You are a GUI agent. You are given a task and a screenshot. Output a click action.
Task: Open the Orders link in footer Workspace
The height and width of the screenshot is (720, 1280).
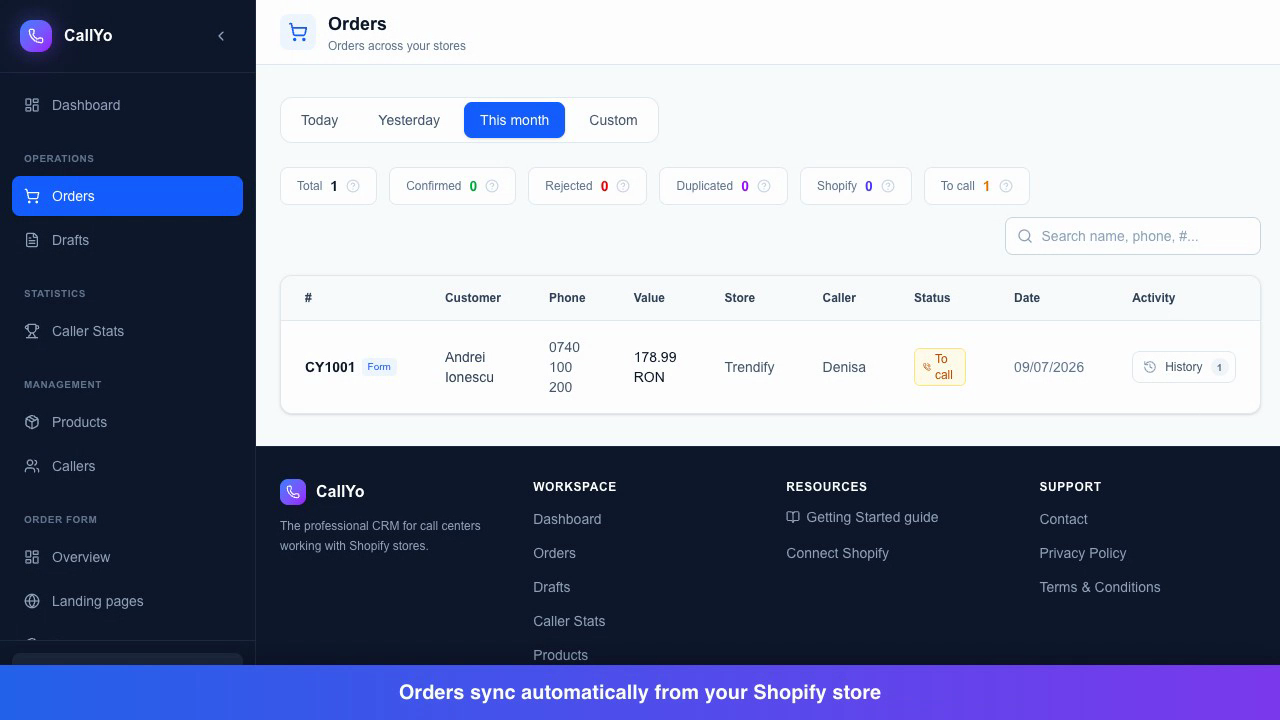554,553
